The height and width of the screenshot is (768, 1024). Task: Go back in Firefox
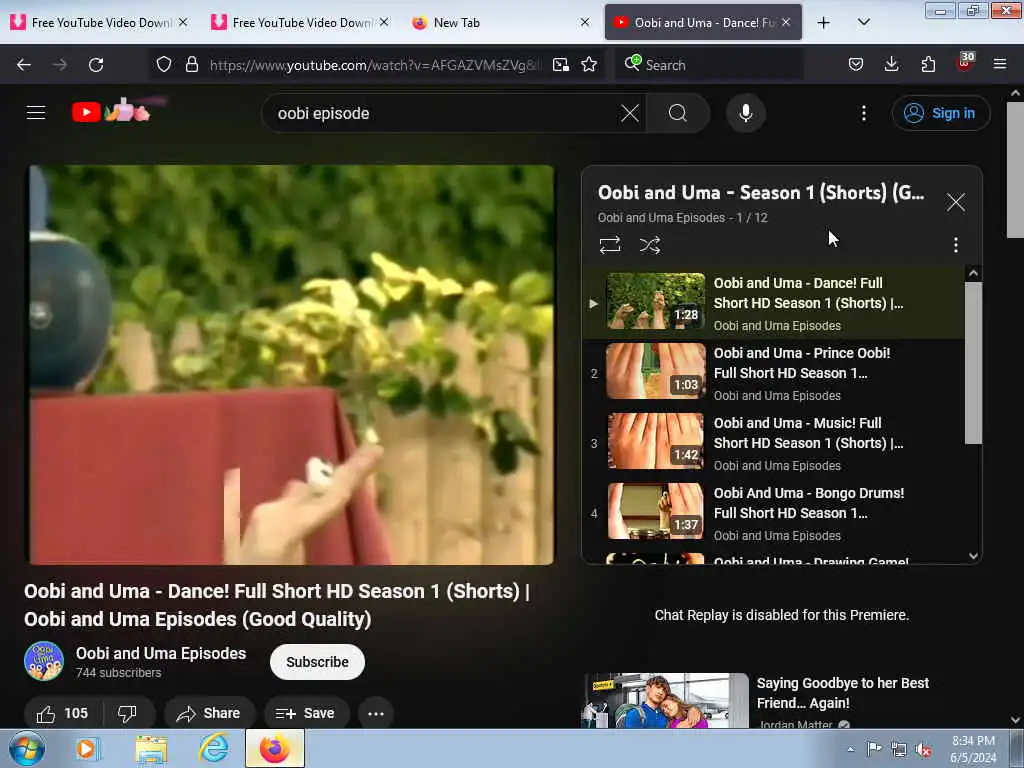tap(24, 64)
